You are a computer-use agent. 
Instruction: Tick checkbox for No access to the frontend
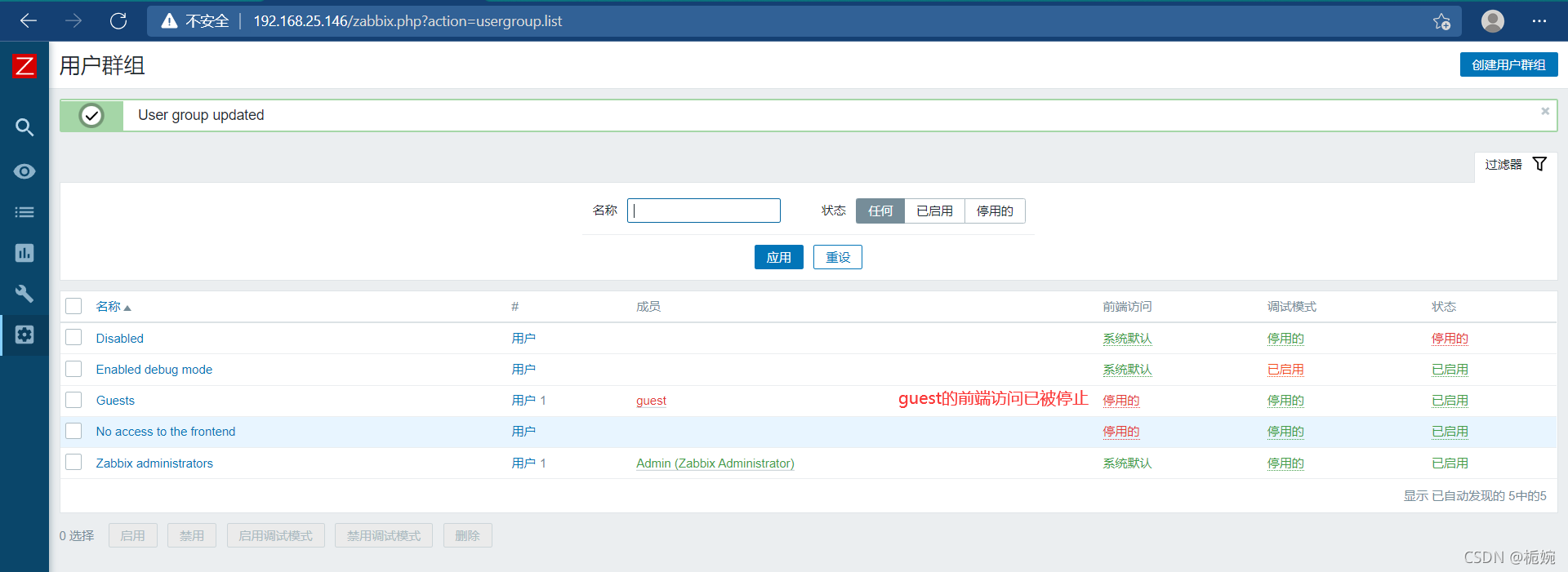coord(73,431)
